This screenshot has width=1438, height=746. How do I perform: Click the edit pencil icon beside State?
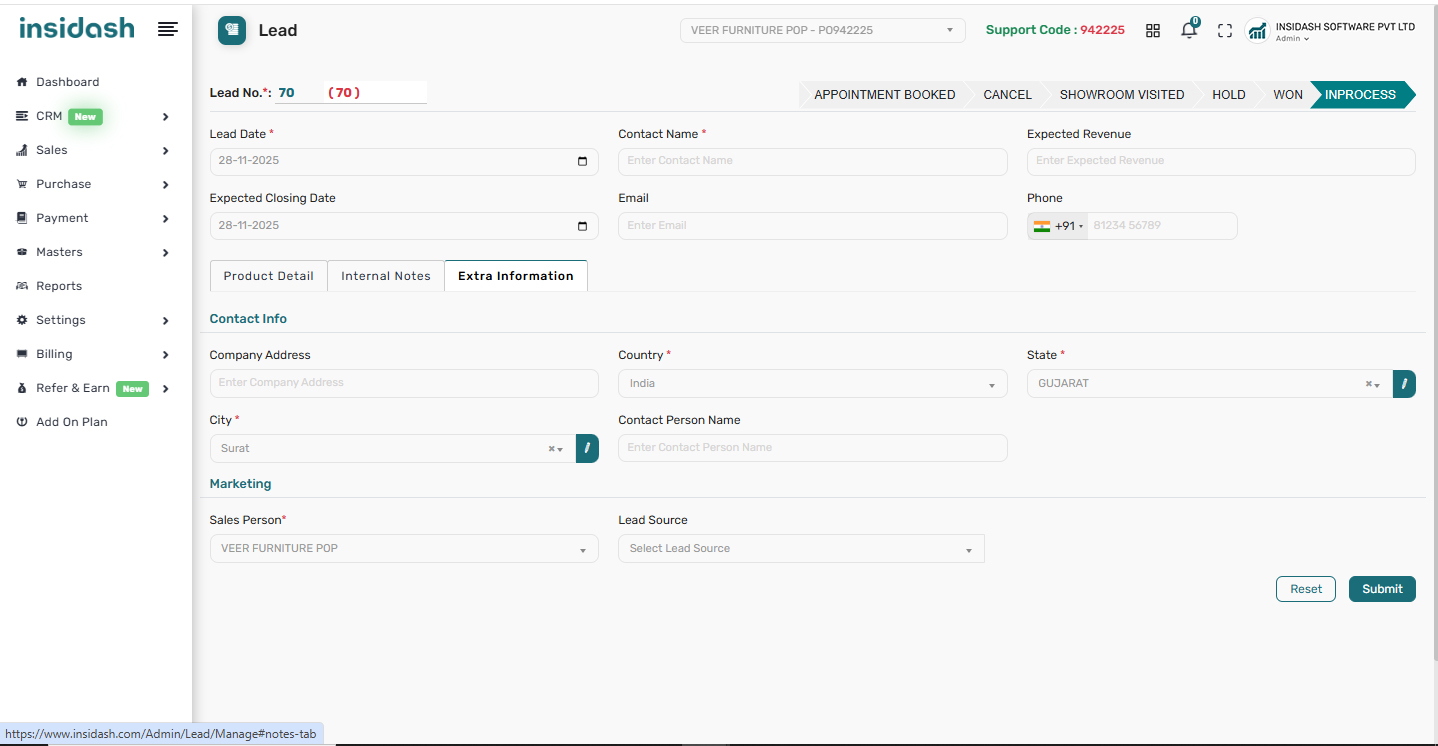tap(1404, 384)
